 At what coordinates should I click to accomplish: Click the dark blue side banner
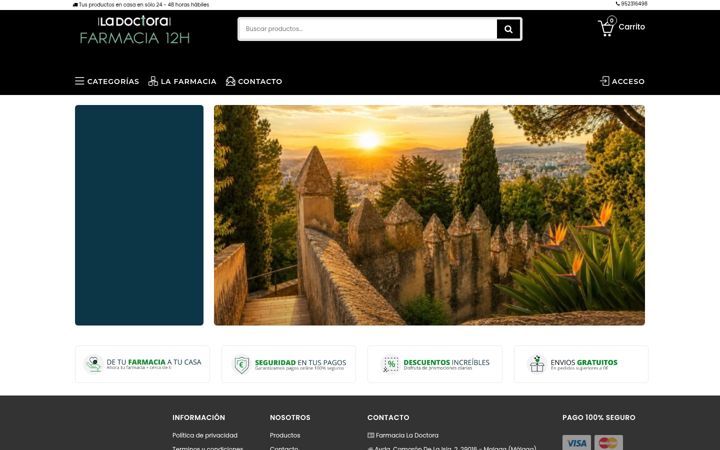139,215
